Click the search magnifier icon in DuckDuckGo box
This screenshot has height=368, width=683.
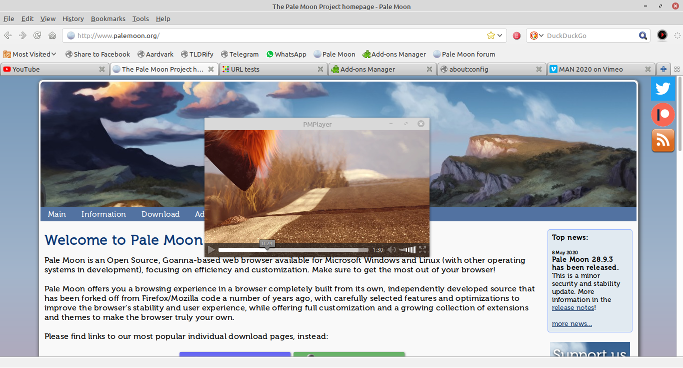point(643,36)
